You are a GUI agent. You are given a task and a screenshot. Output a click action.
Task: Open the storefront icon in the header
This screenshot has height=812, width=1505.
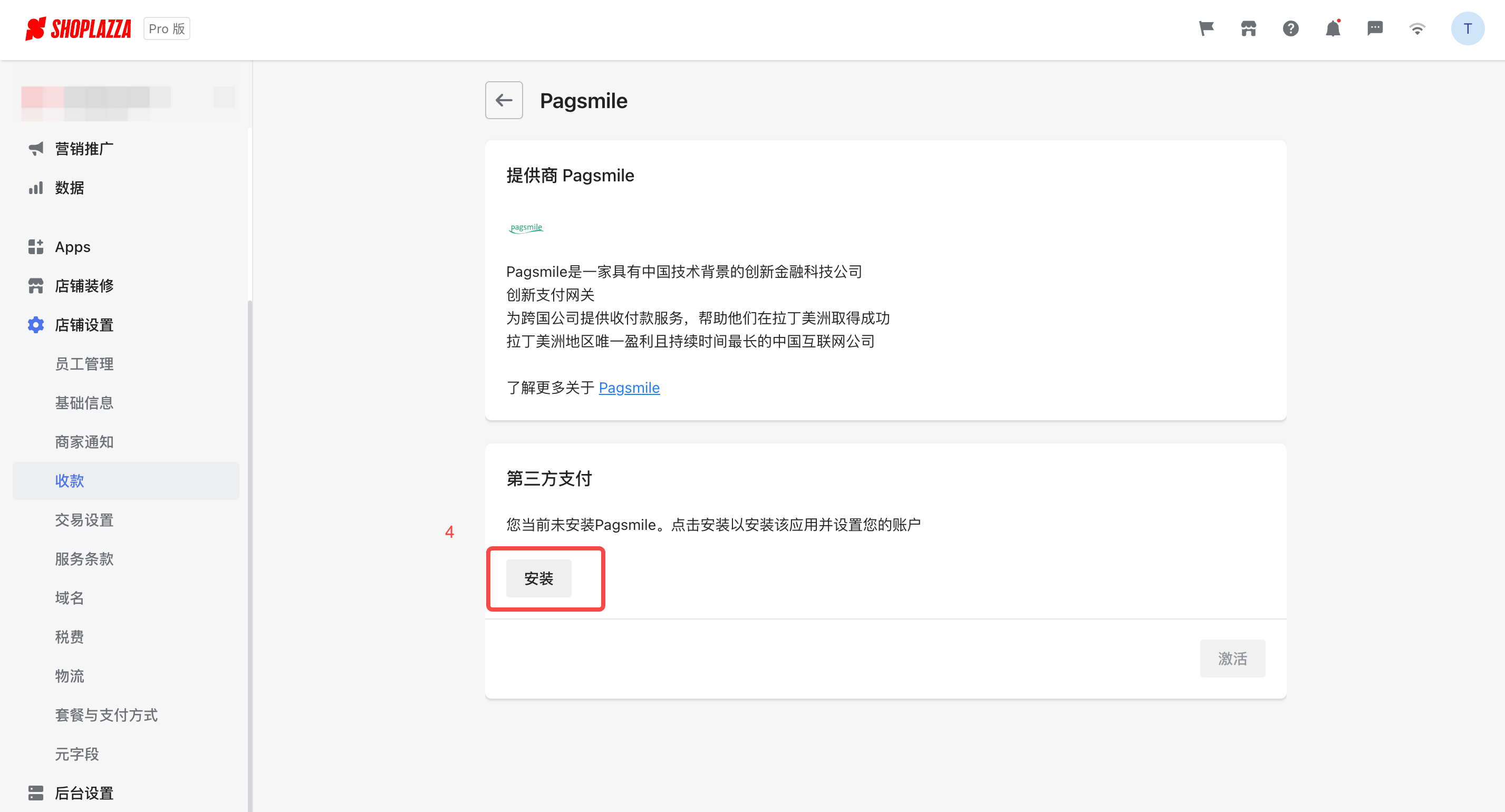(1249, 28)
